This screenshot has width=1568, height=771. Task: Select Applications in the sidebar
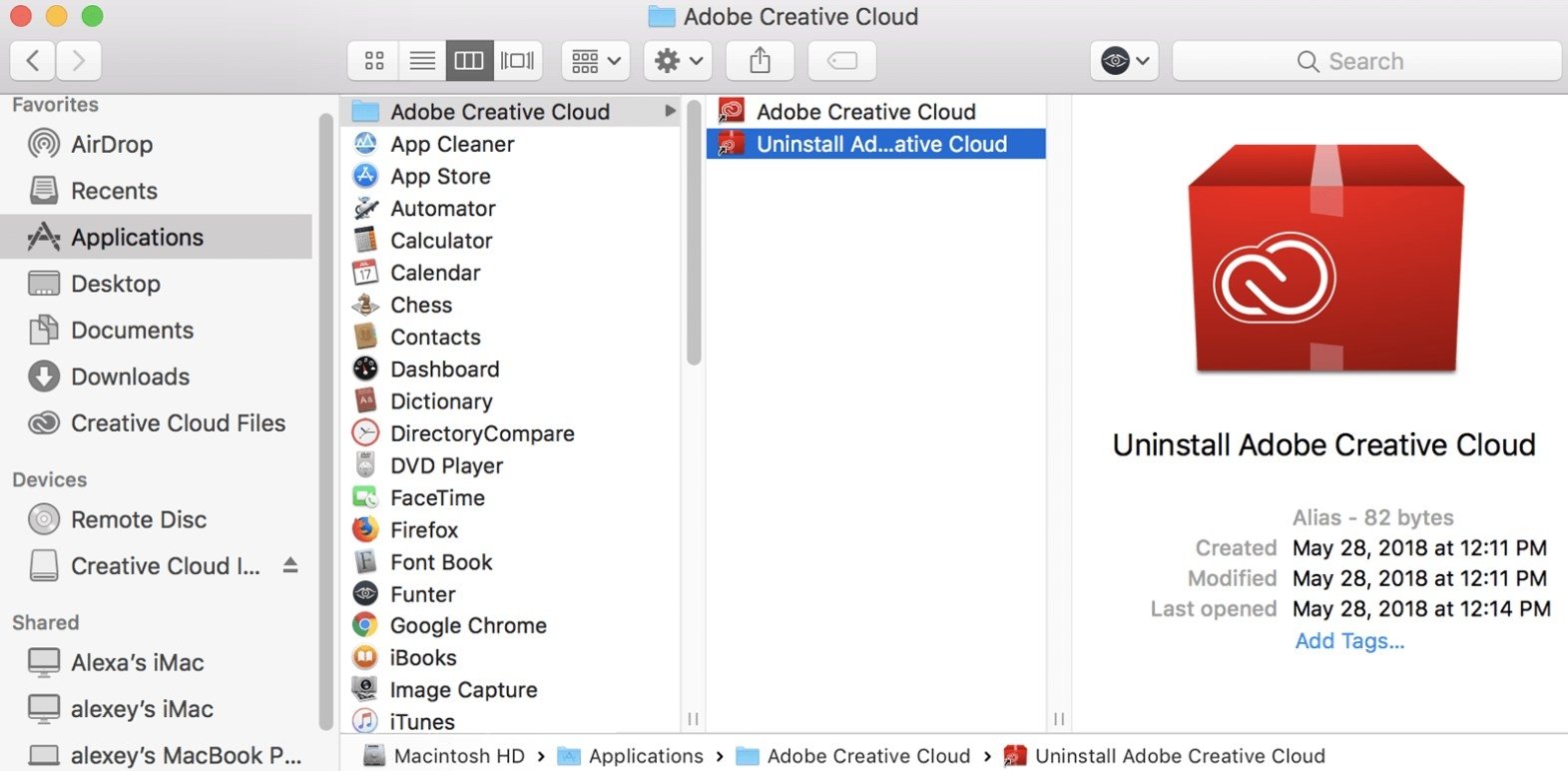[x=157, y=237]
